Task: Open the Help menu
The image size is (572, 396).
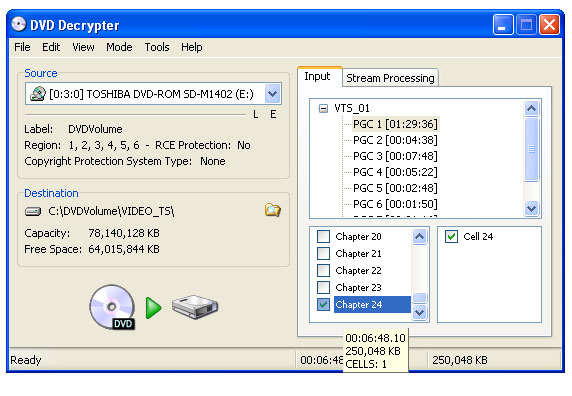Action: pyautogui.click(x=192, y=47)
